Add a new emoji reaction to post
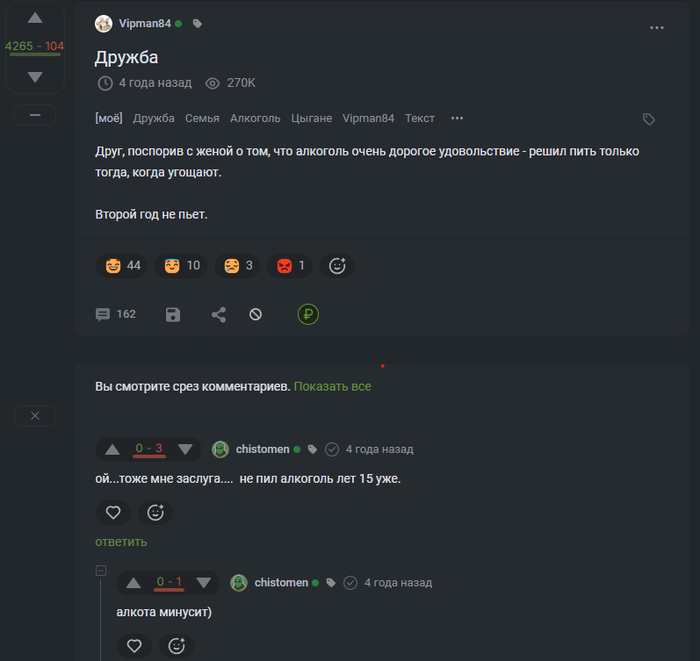This screenshot has width=700, height=661. (338, 266)
